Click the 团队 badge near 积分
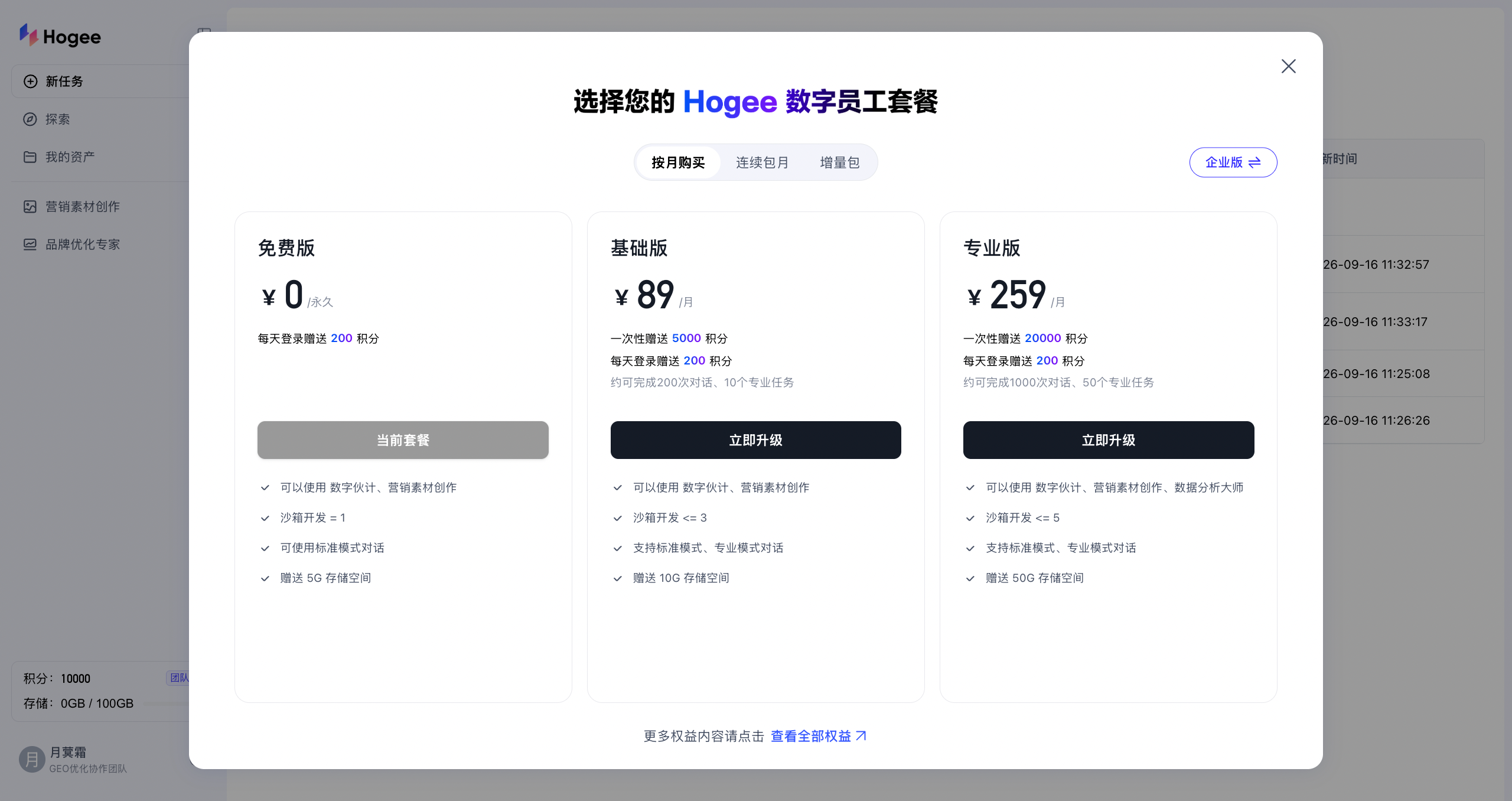Screen dimensions: 1512x801 (178, 678)
